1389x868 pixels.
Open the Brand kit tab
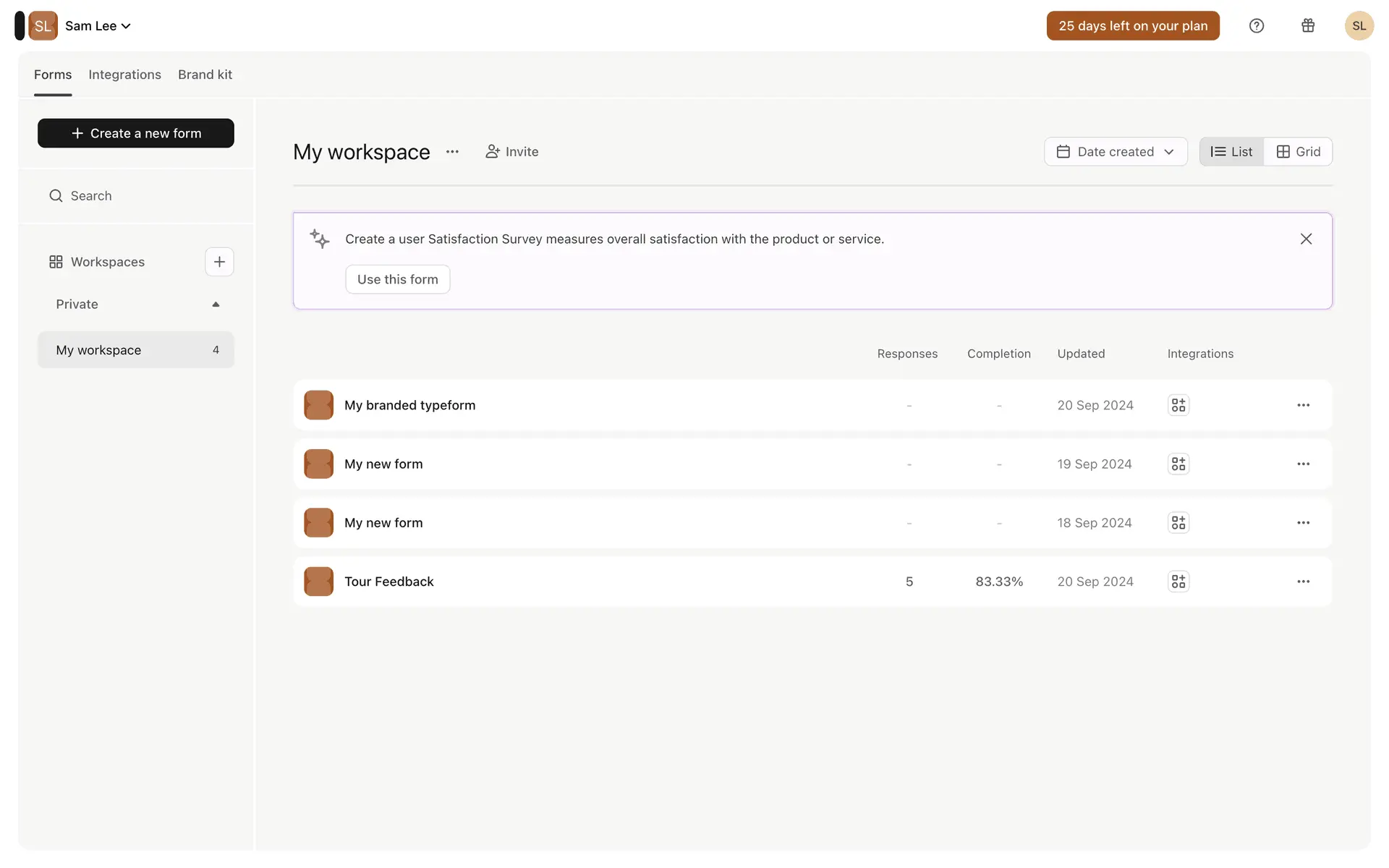pos(205,75)
